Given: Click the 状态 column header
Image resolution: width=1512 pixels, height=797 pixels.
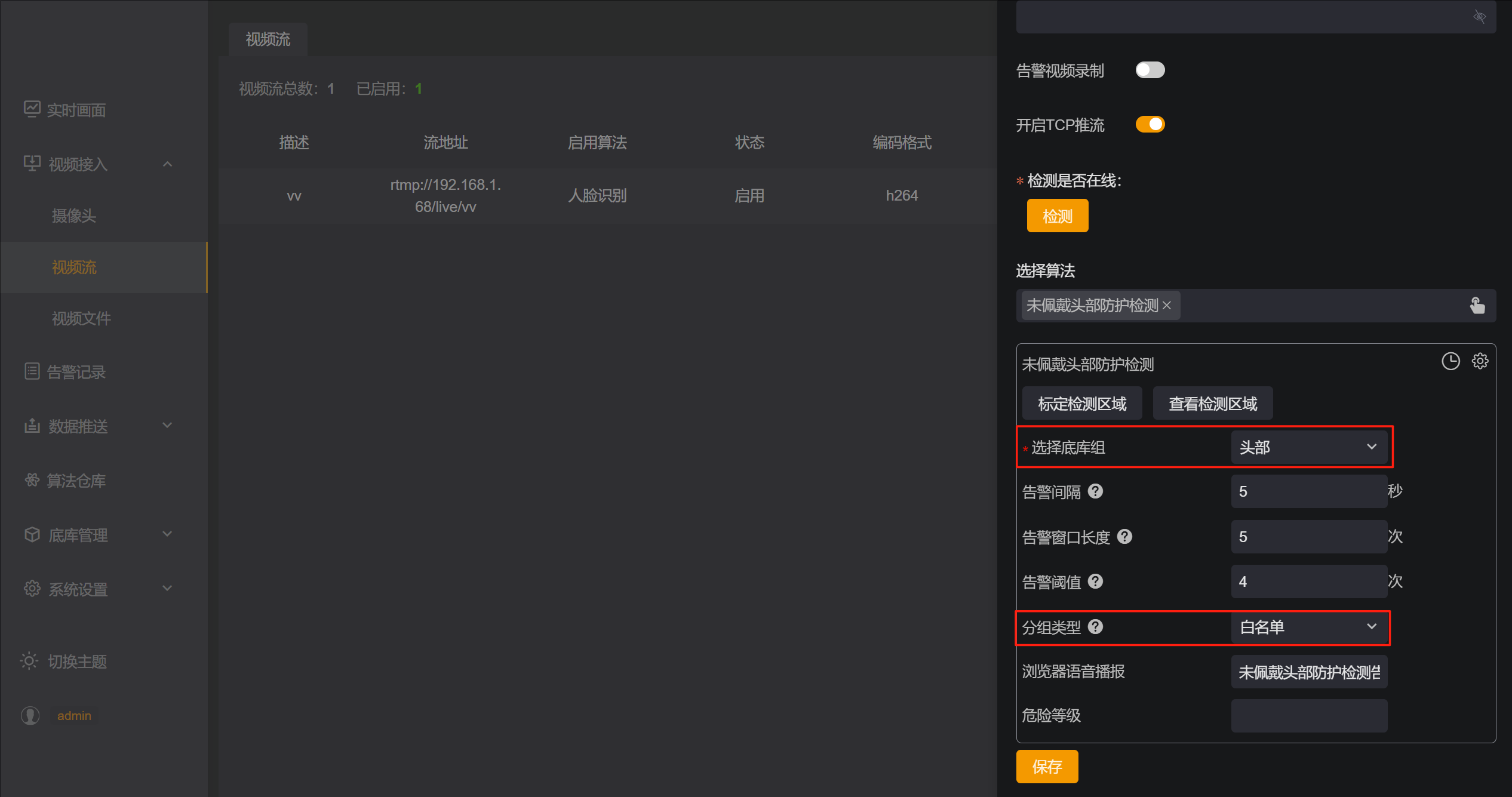Looking at the screenshot, I should tap(749, 142).
